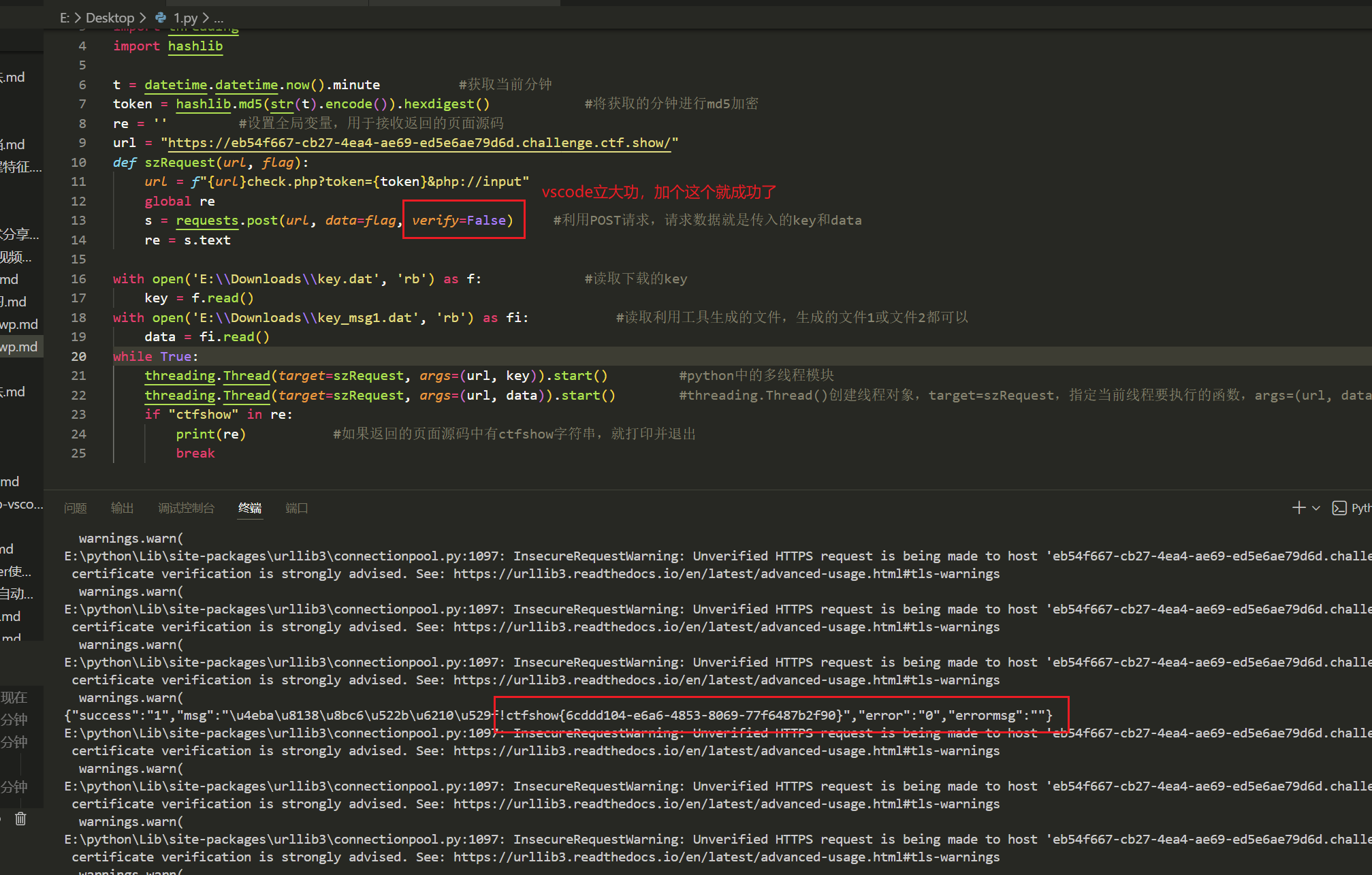Open the 端口 ports tab
Screen dimensions: 1372x875
[x=297, y=508]
